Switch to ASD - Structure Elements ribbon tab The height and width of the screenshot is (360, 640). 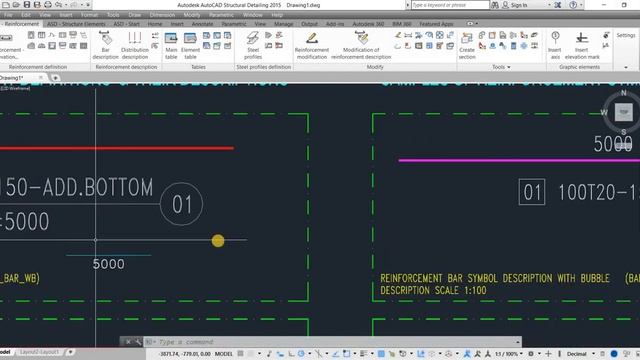(76, 24)
